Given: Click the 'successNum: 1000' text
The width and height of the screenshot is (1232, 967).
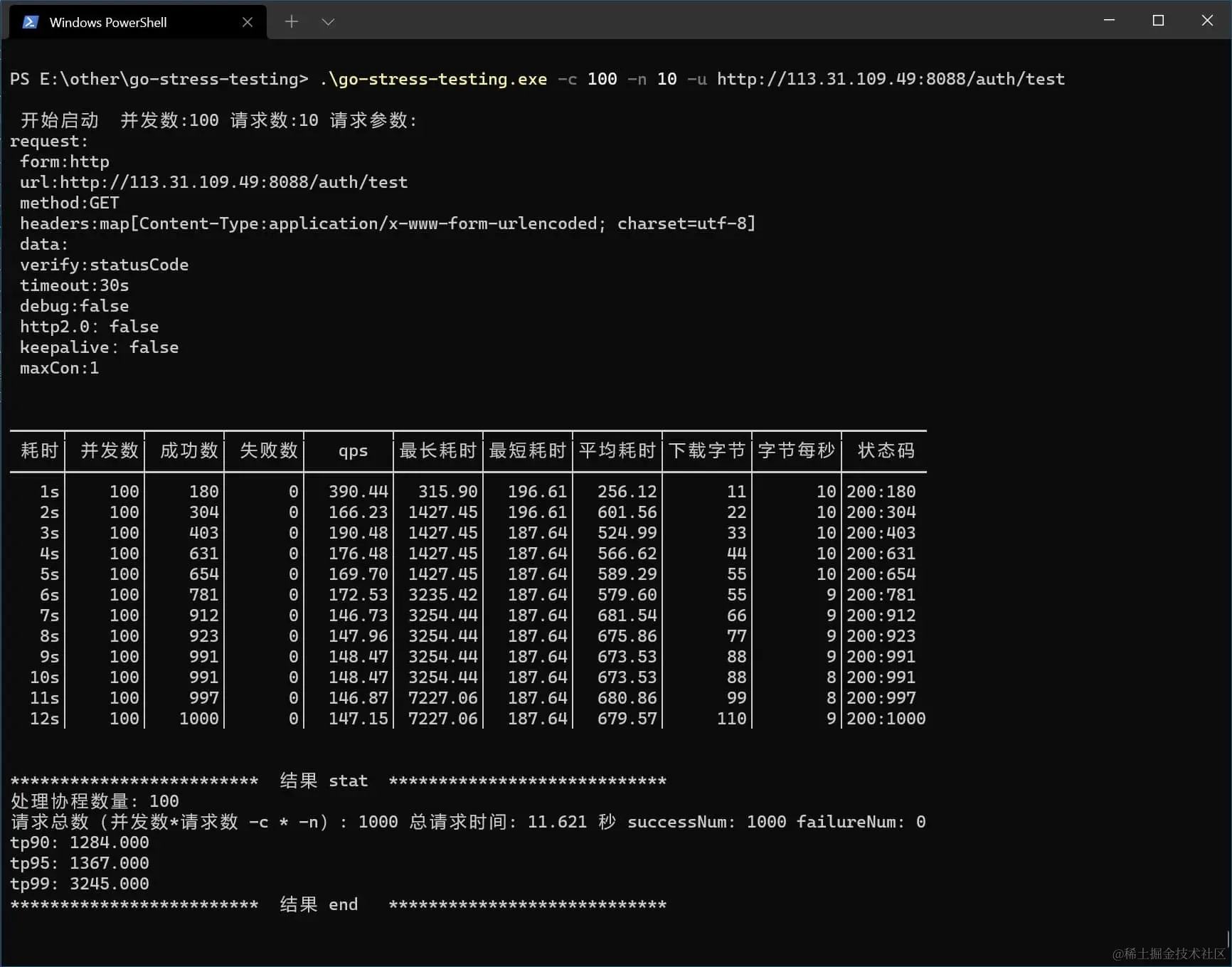Looking at the screenshot, I should pyautogui.click(x=707, y=822).
